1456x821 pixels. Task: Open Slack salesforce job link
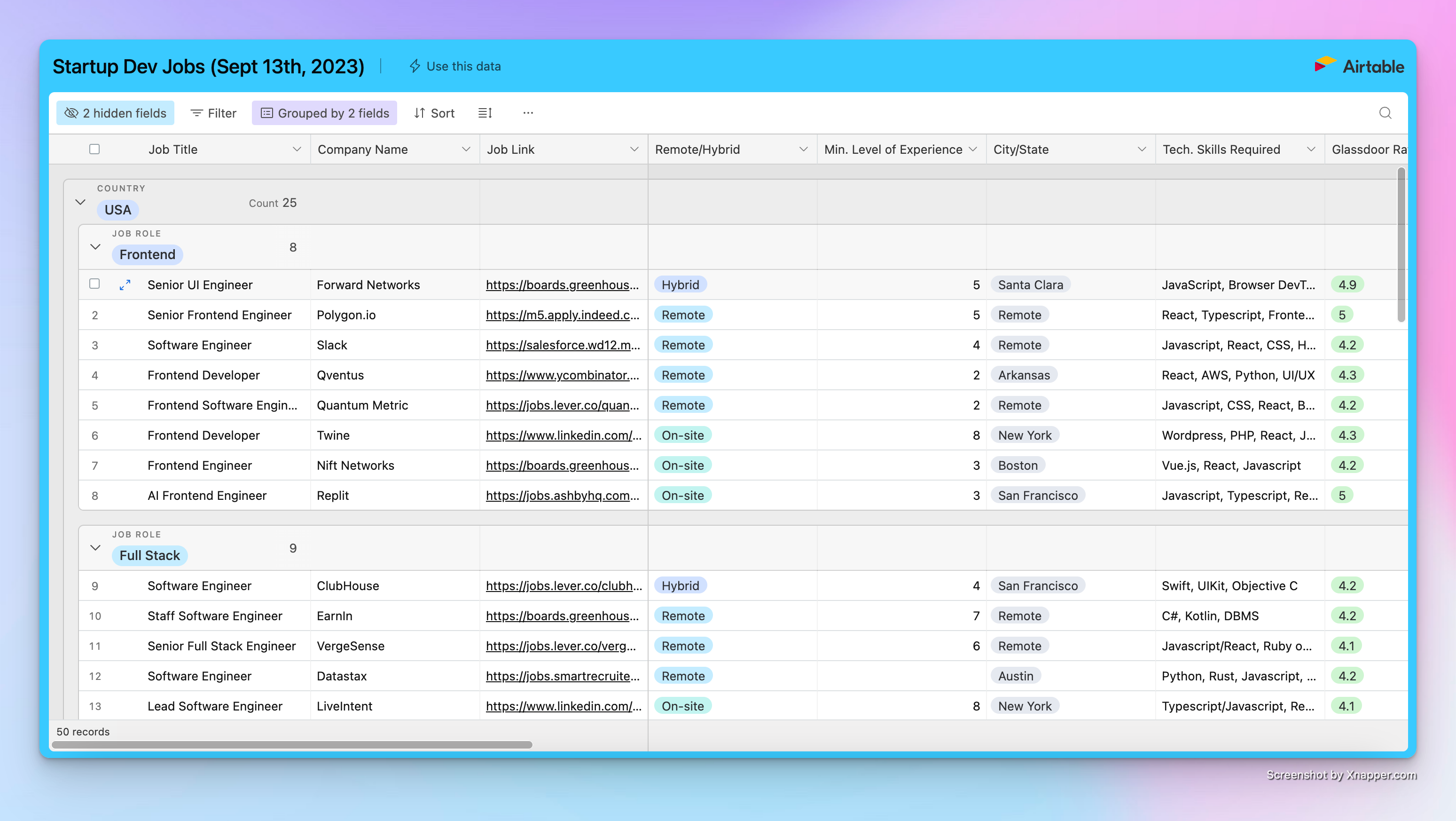tap(563, 345)
